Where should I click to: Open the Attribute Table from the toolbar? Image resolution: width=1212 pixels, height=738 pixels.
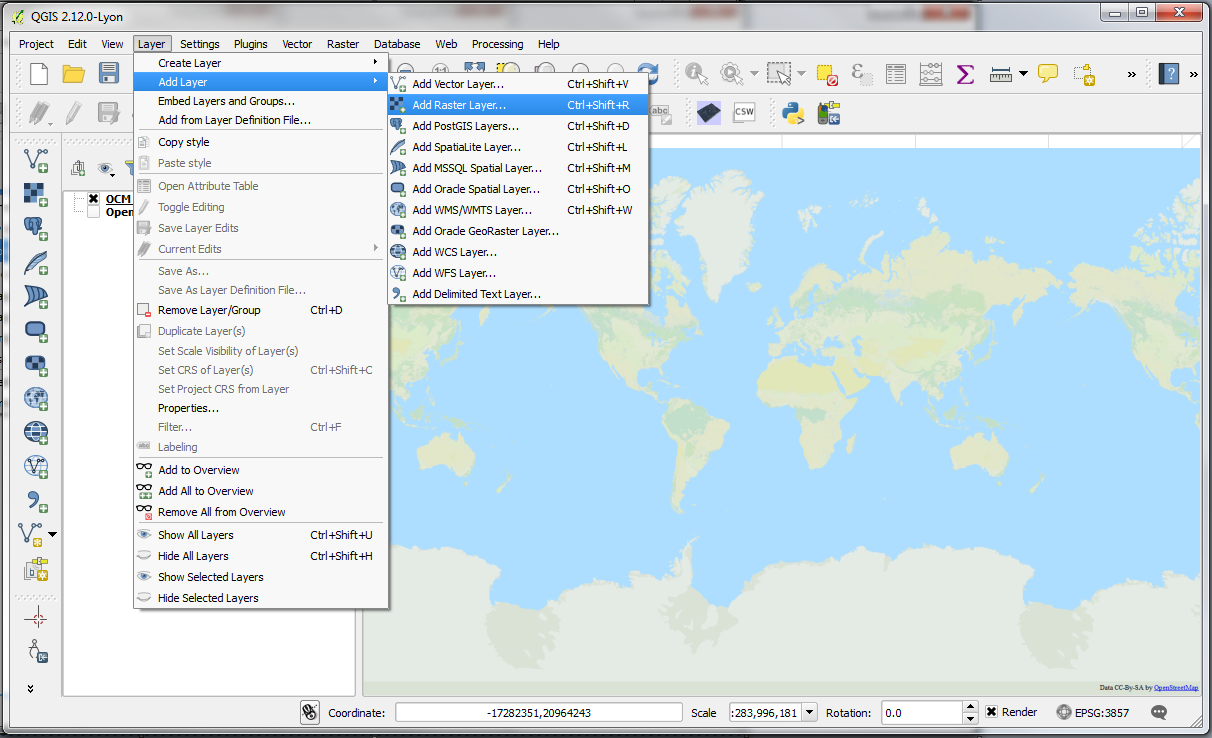895,74
